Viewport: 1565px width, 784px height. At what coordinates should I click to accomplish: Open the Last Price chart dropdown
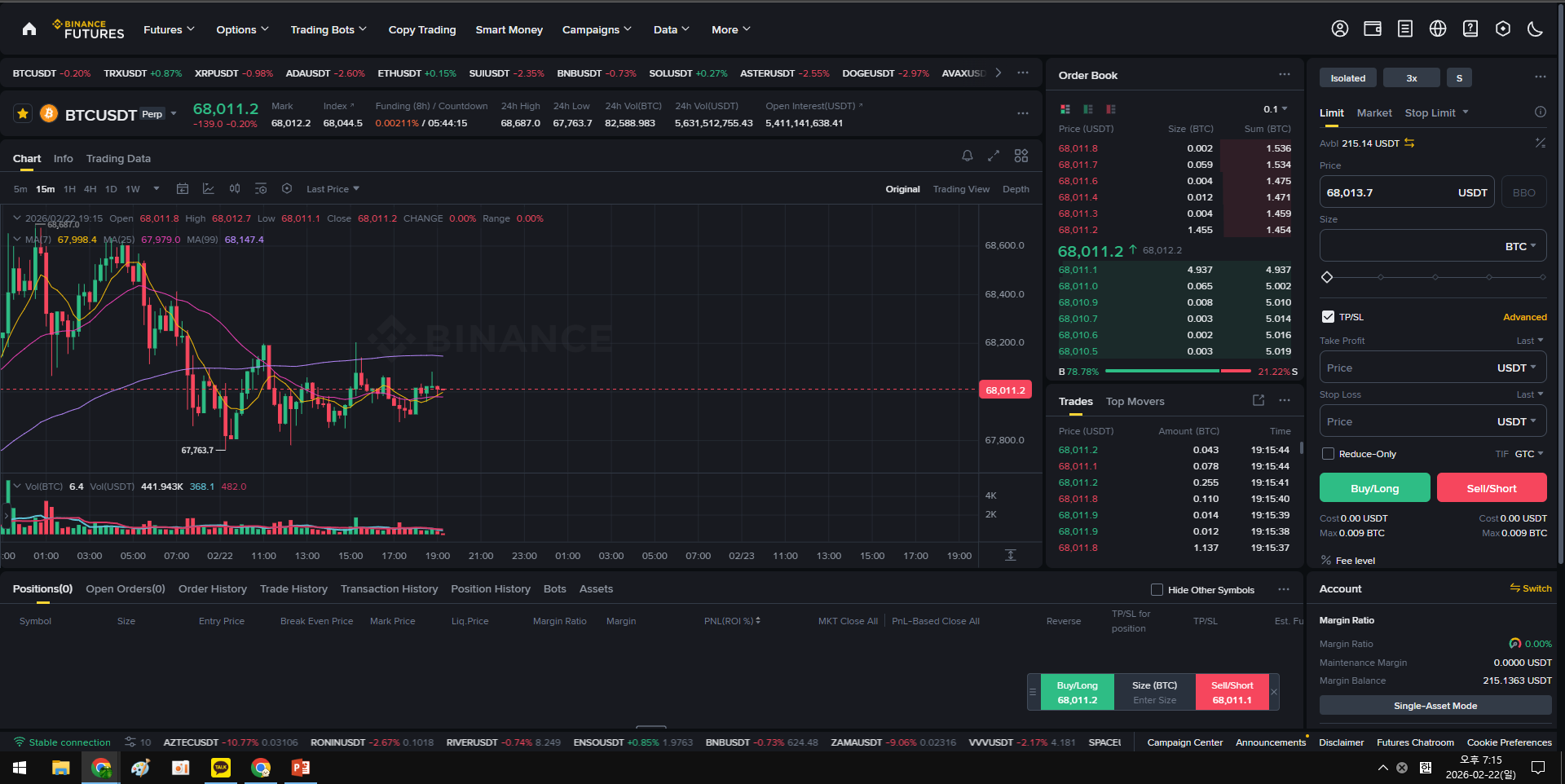coord(333,189)
